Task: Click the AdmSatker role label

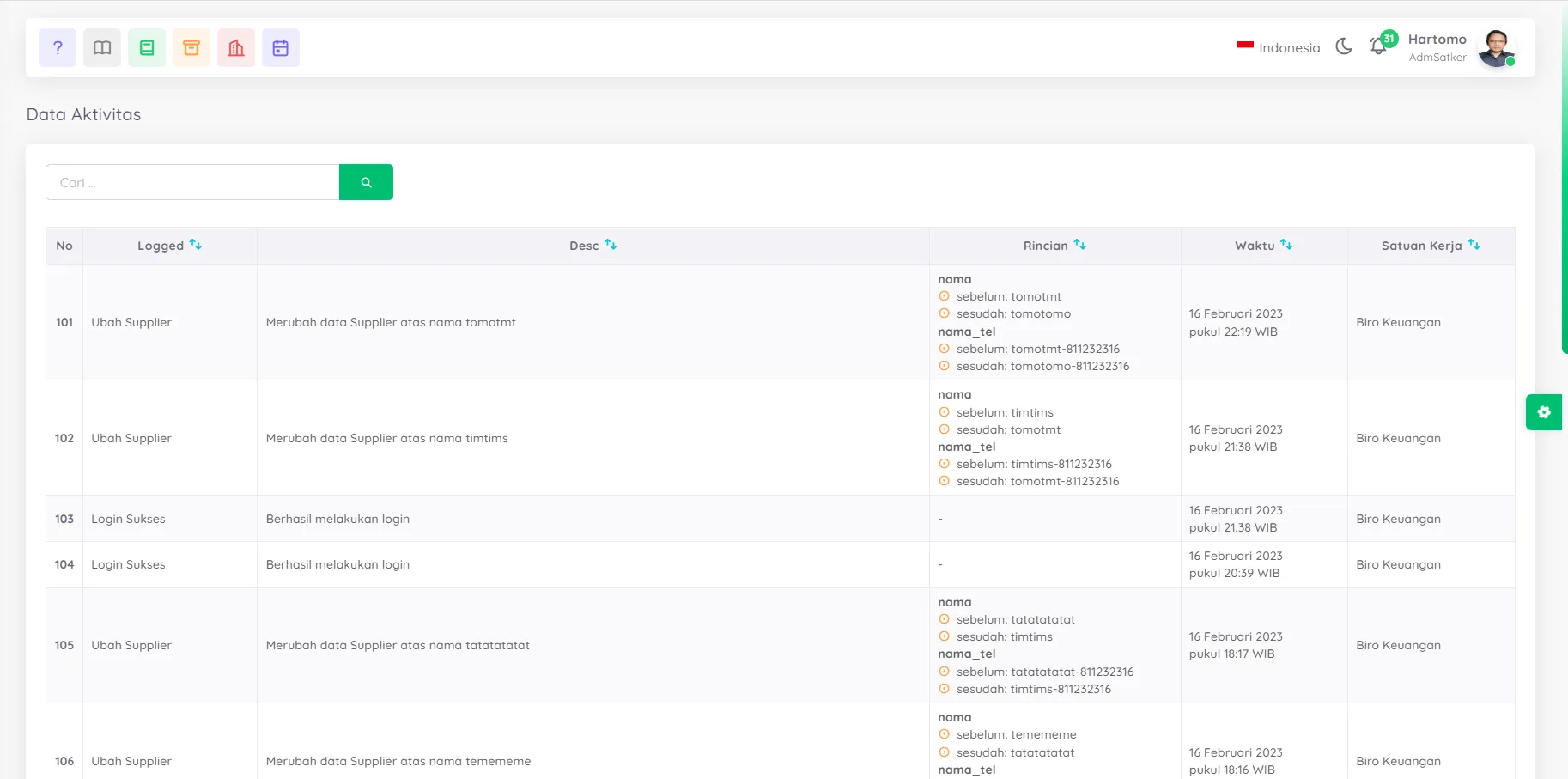Action: click(1437, 58)
